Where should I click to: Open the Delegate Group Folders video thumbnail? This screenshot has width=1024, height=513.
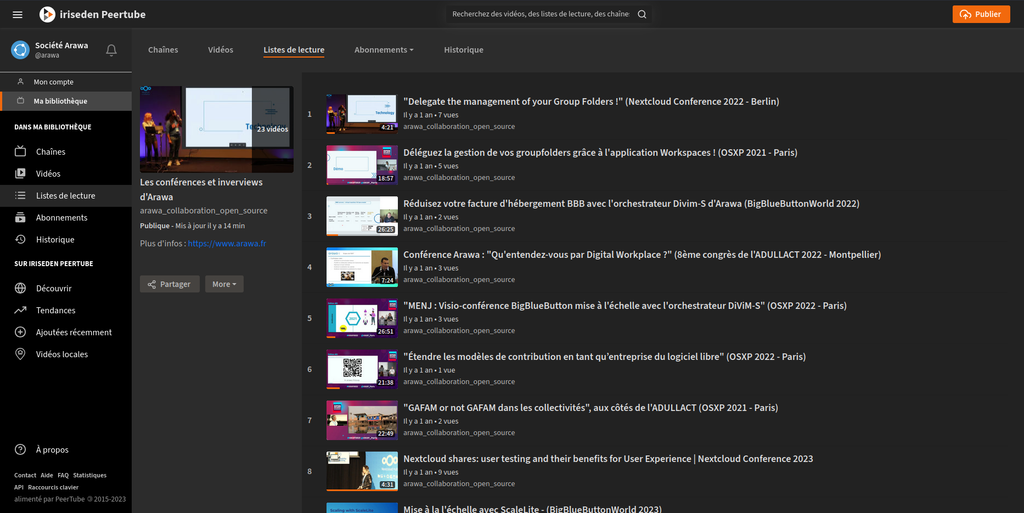click(x=362, y=114)
